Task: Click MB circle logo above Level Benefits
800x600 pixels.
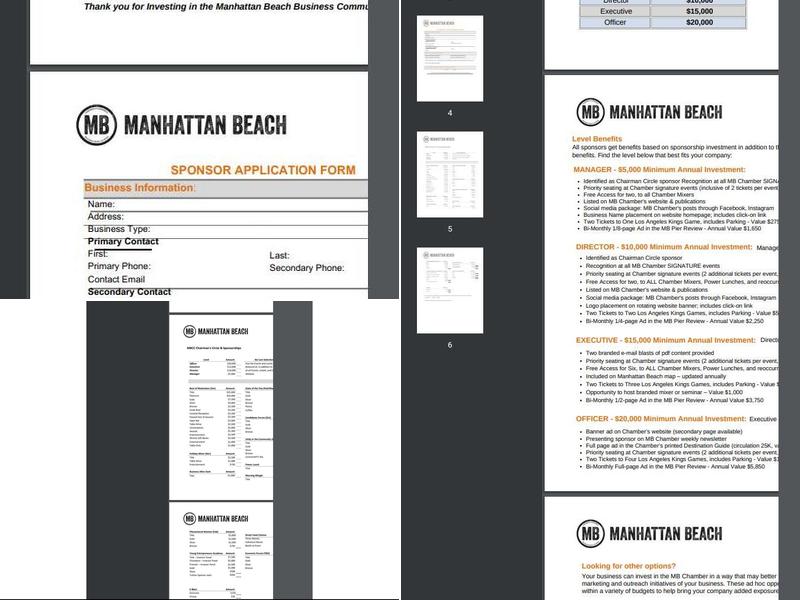Action: coord(590,112)
